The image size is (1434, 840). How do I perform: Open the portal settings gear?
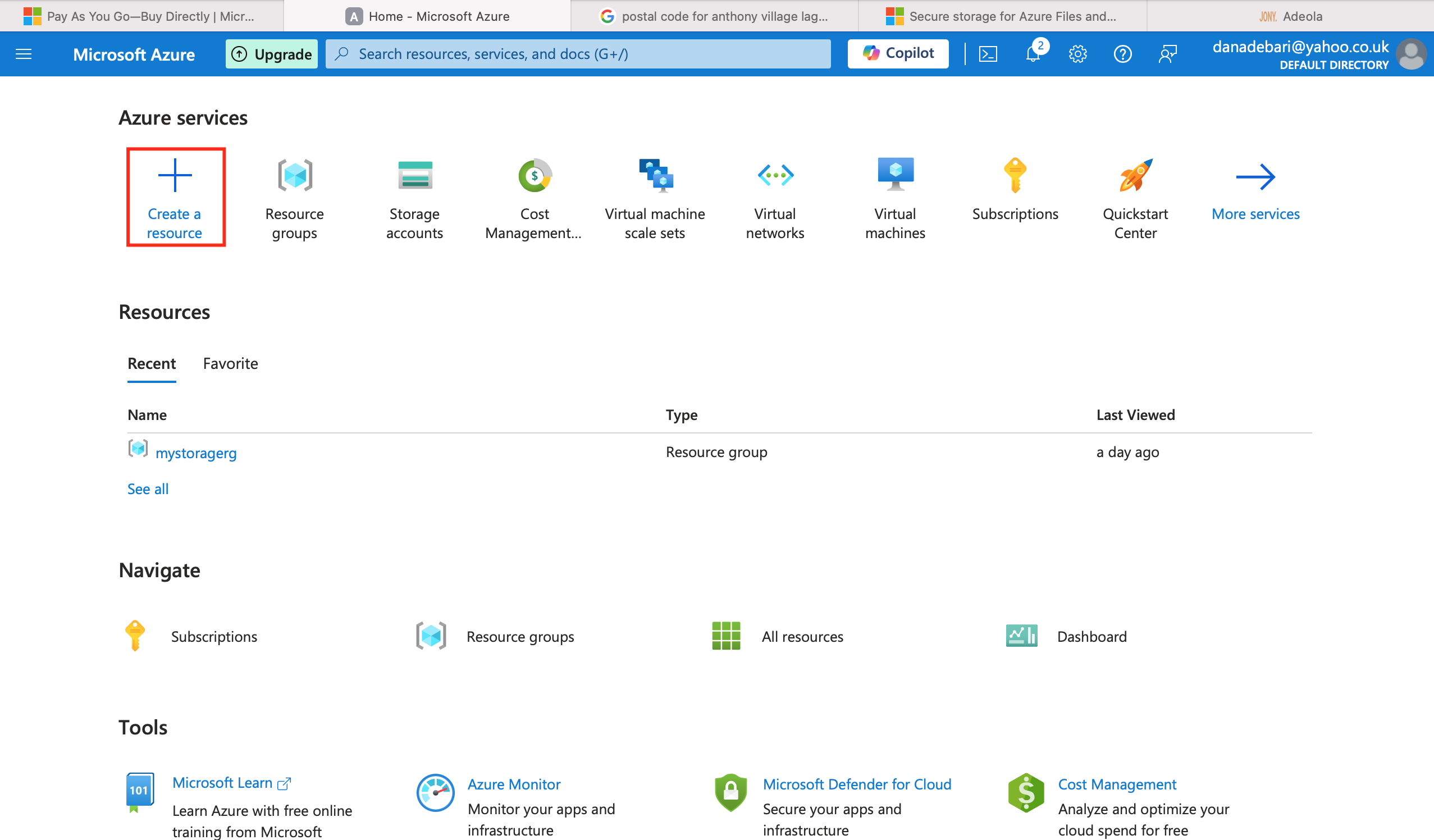point(1077,54)
